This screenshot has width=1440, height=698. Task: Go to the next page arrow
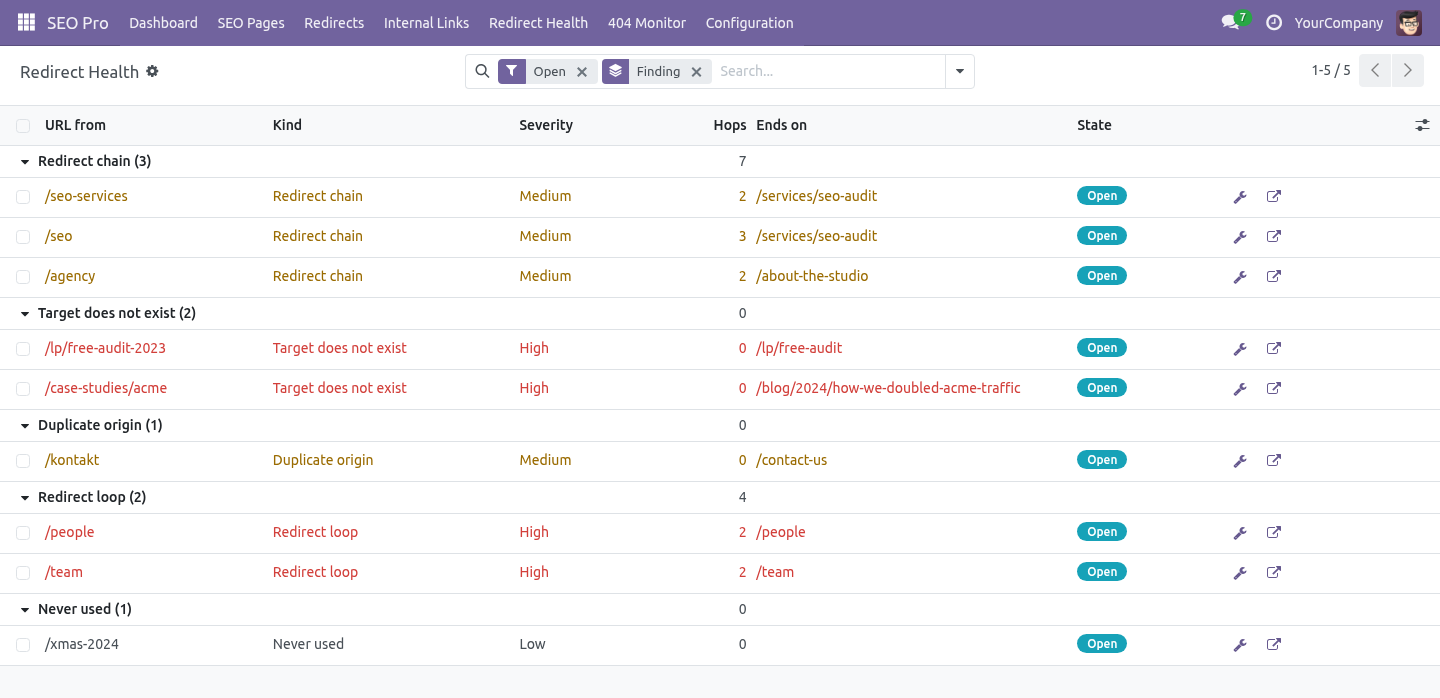coord(1407,70)
